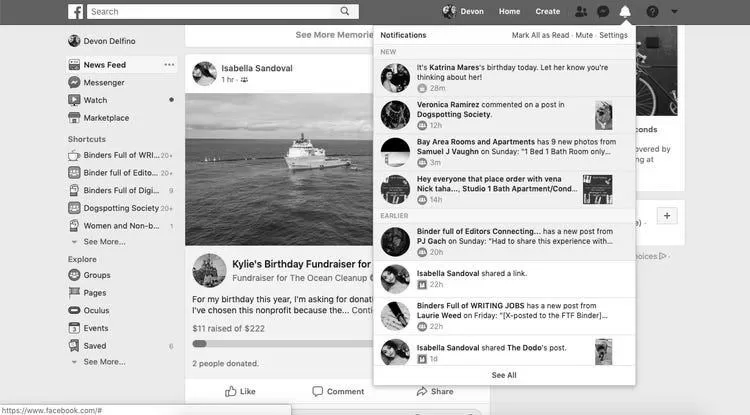Image resolution: width=750 pixels, height=415 pixels.
Task: Click the Events calendar icon
Action: point(74,328)
